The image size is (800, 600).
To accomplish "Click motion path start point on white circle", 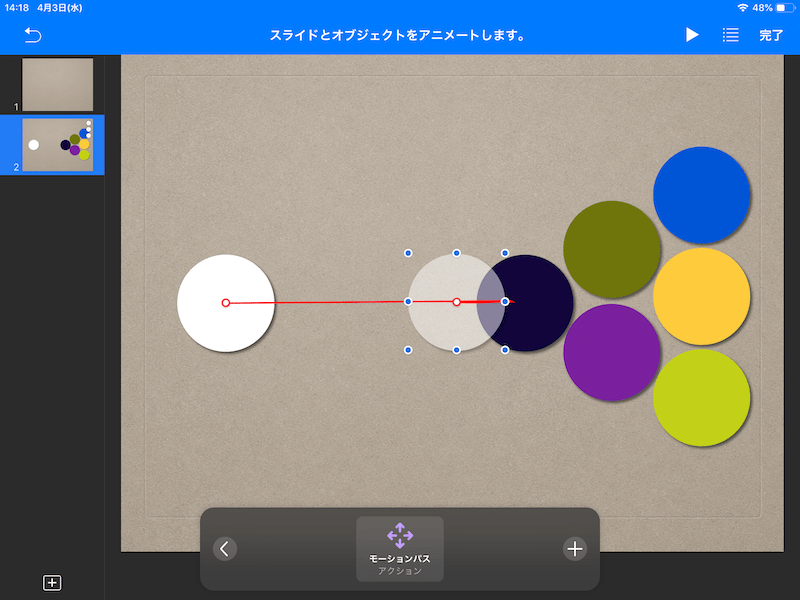I will click(226, 303).
